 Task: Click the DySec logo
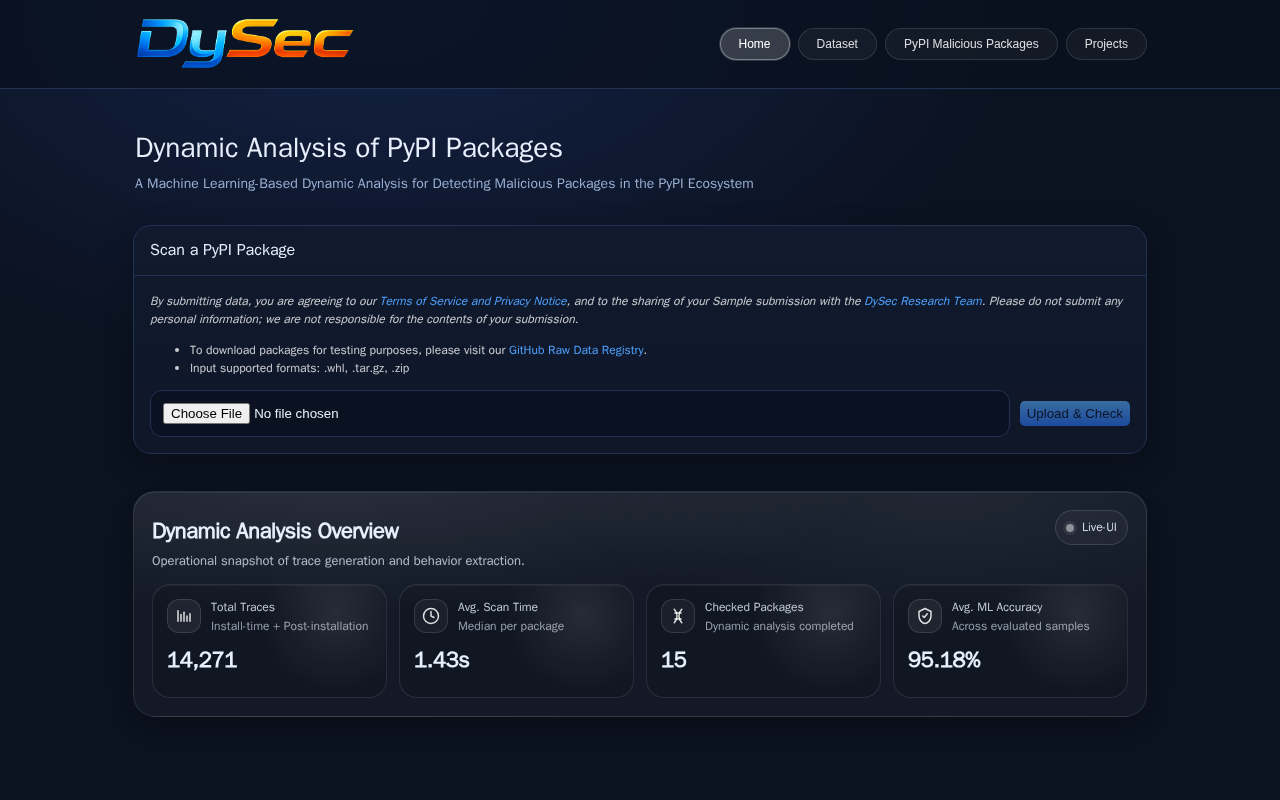point(245,43)
